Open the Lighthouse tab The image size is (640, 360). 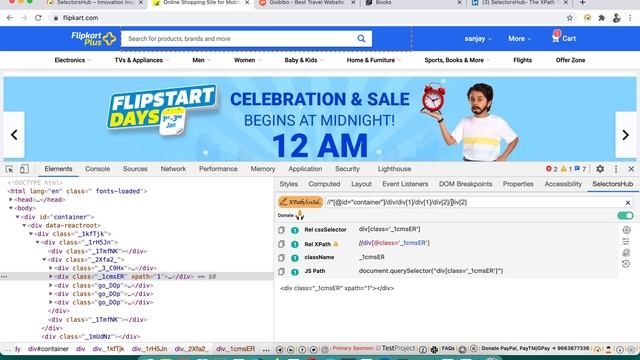point(394,169)
